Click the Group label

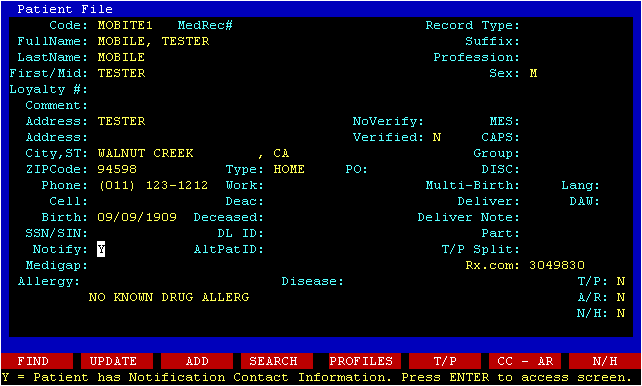point(497,153)
